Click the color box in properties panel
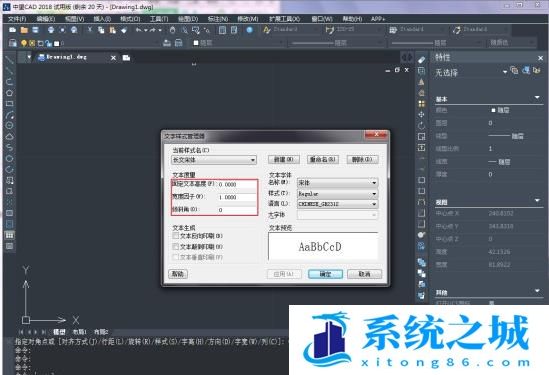Image resolution: width=549 pixels, height=375 pixels. [493, 110]
